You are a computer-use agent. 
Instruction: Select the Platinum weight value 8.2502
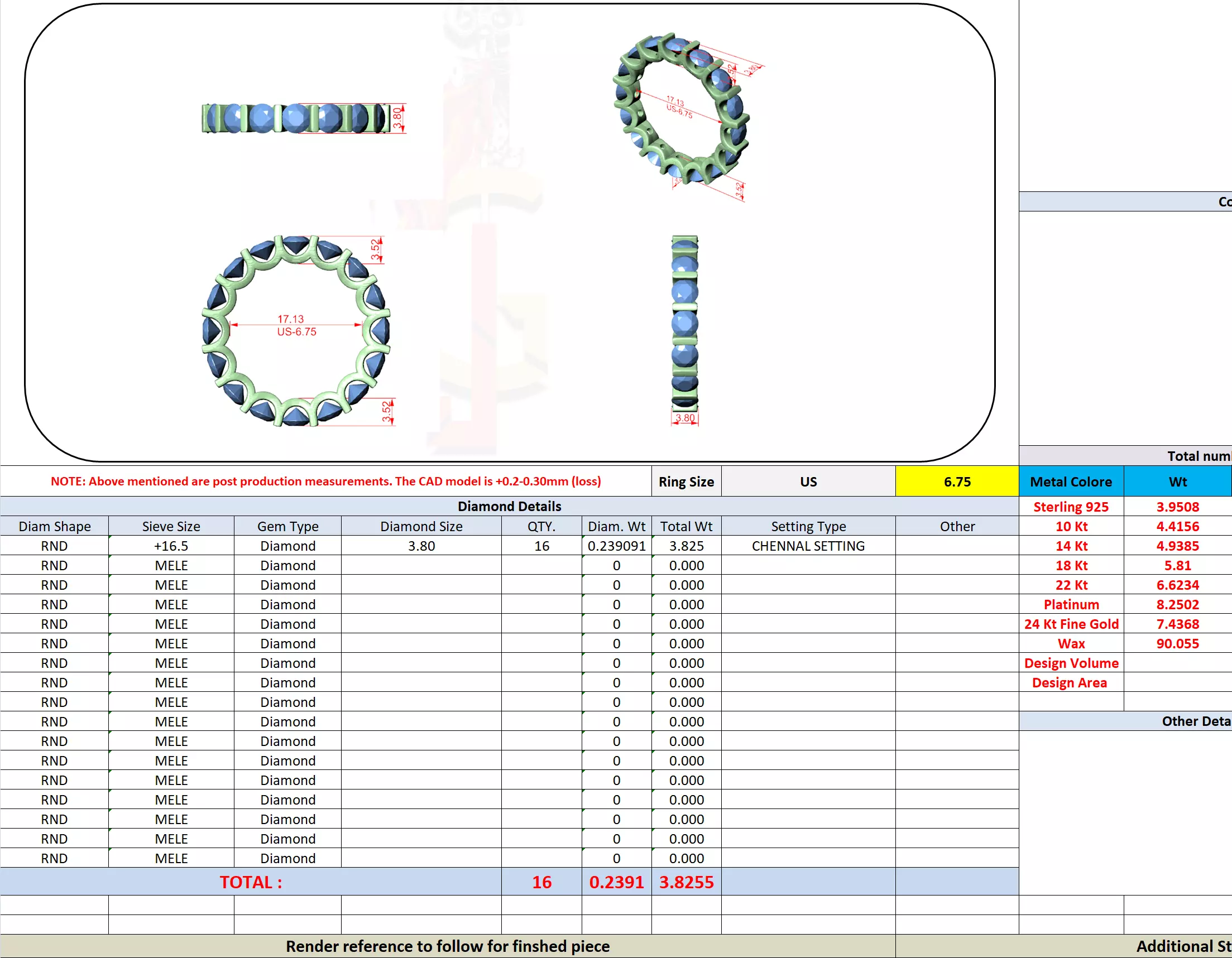tap(1177, 604)
